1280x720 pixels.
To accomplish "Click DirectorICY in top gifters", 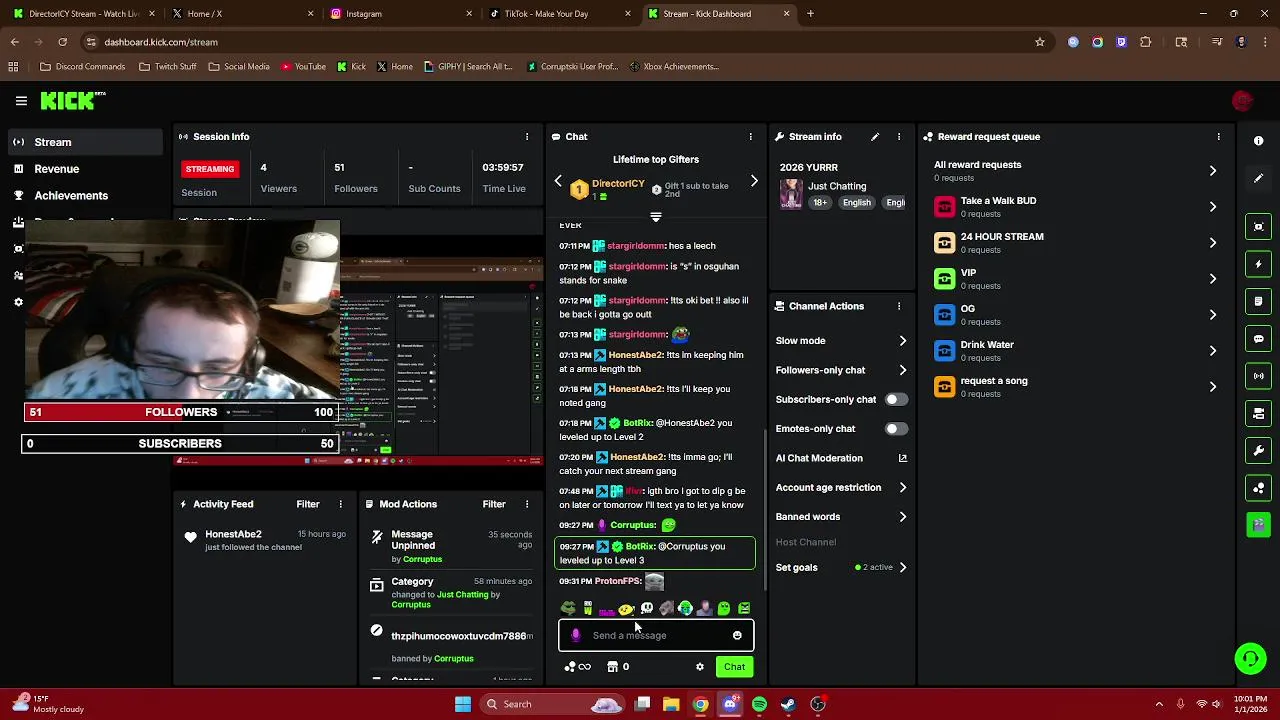I will coord(618,184).
